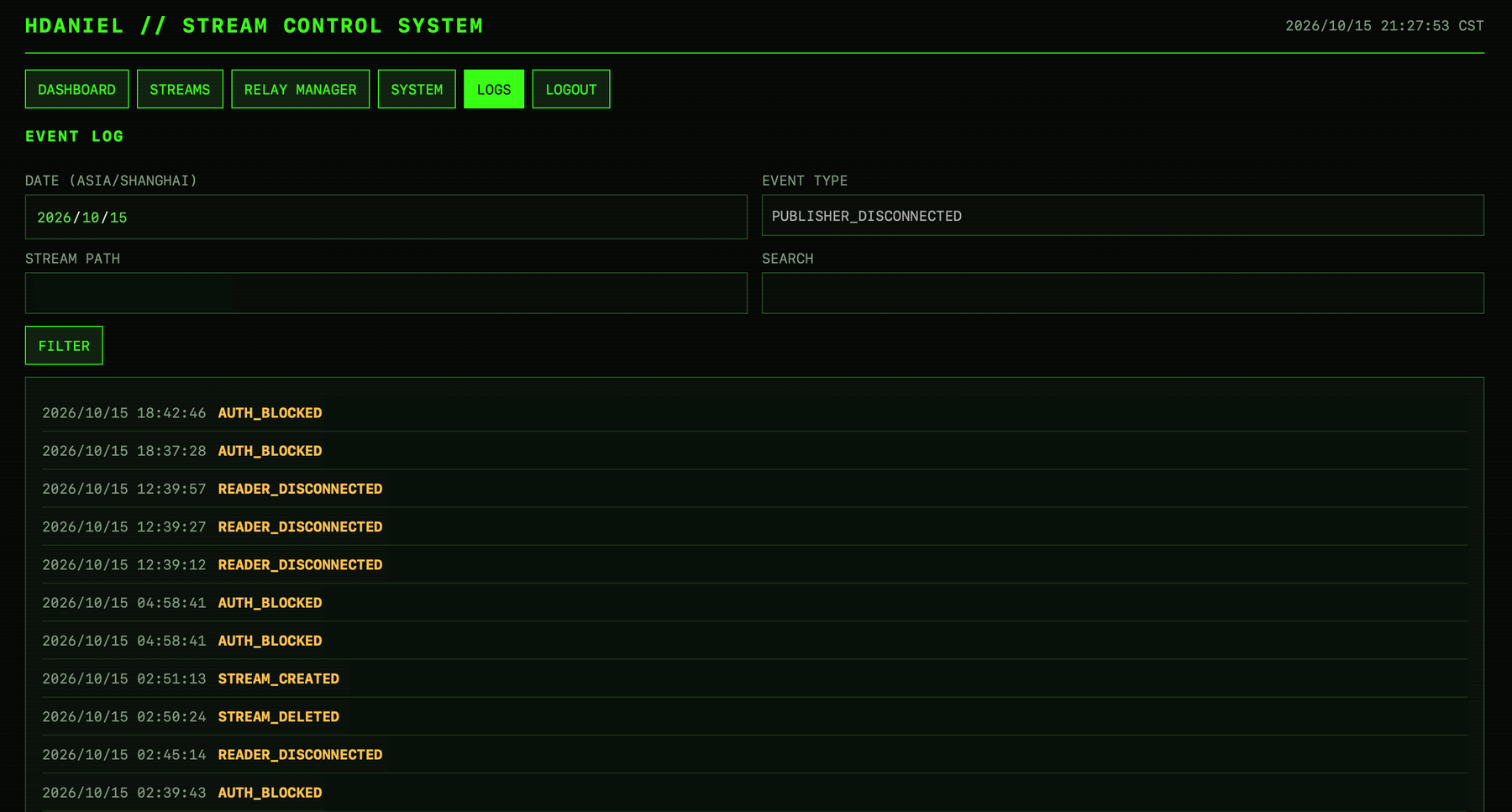Open the Dashboard tab
This screenshot has height=812, width=1512.
pyautogui.click(x=76, y=89)
